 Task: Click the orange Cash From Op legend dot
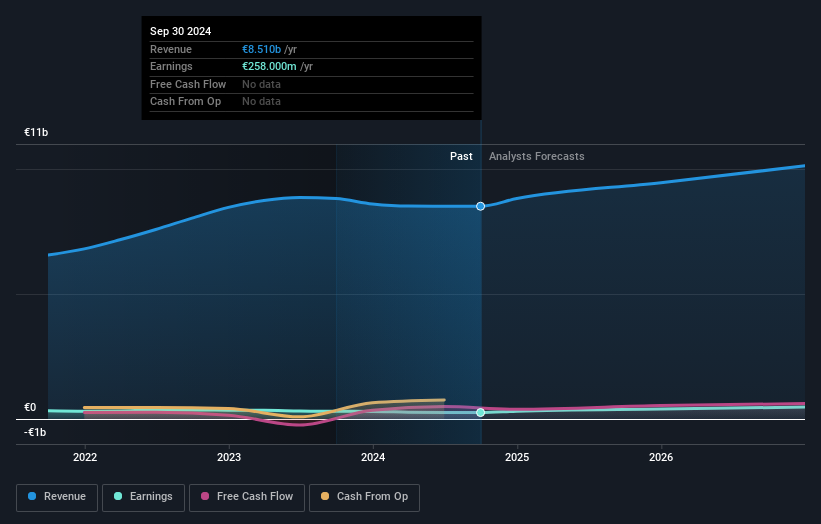[x=325, y=496]
